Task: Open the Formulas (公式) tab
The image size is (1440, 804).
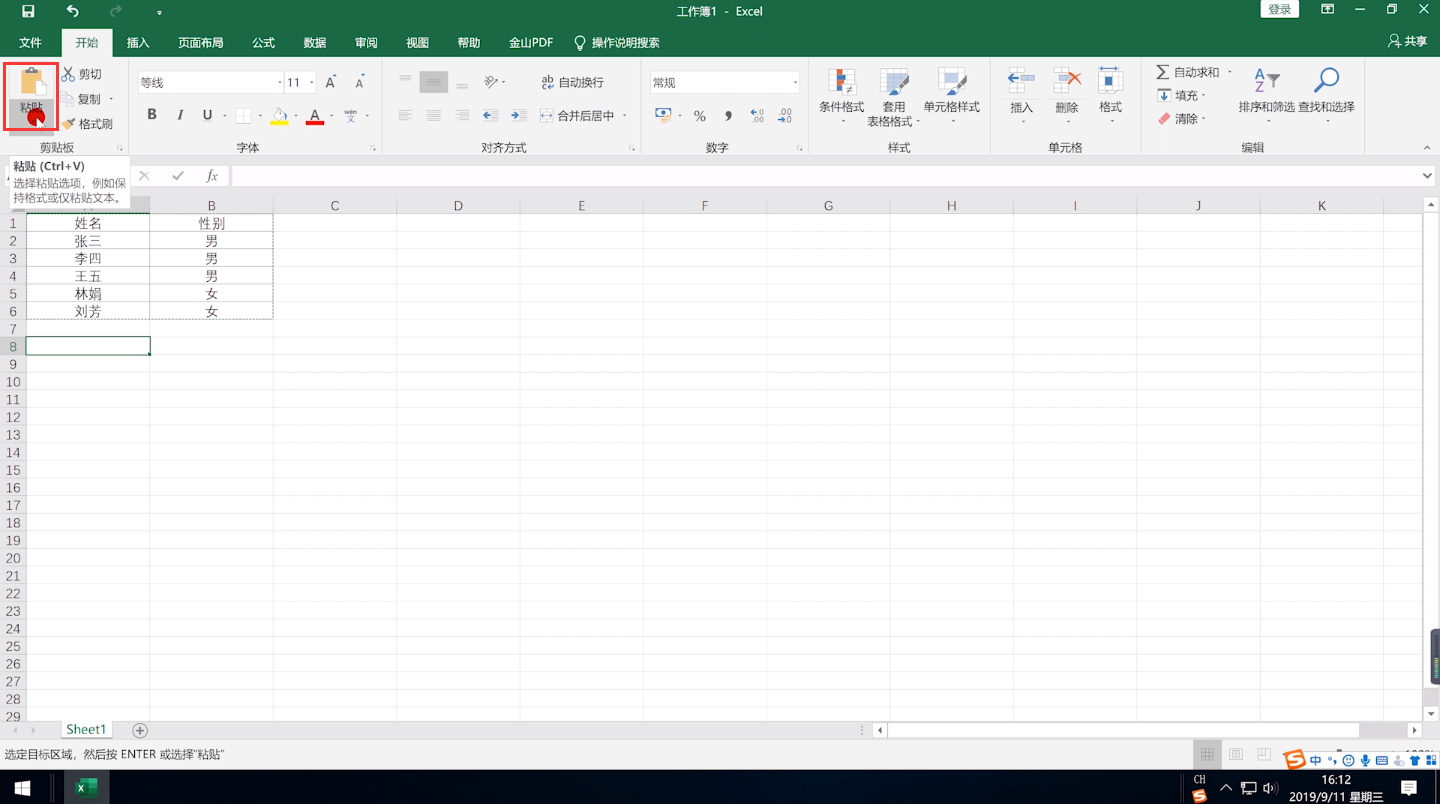Action: click(264, 43)
